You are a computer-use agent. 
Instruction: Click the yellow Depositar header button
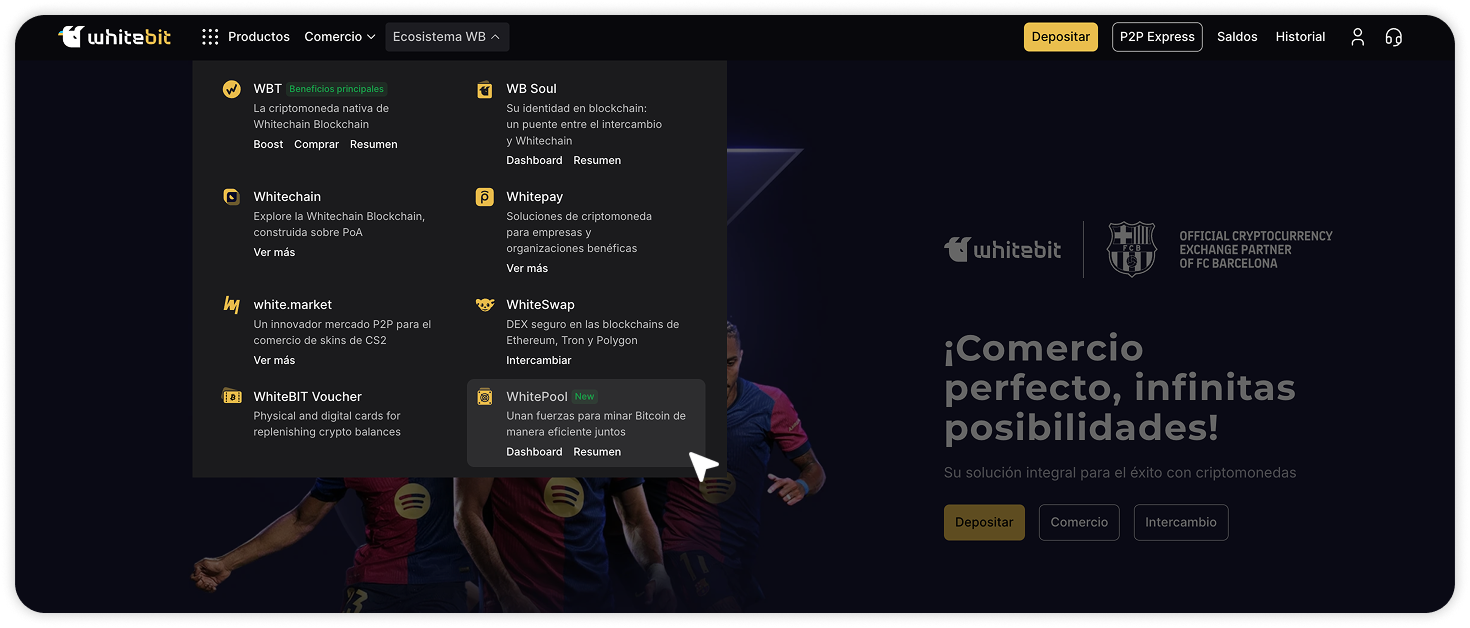point(1061,37)
